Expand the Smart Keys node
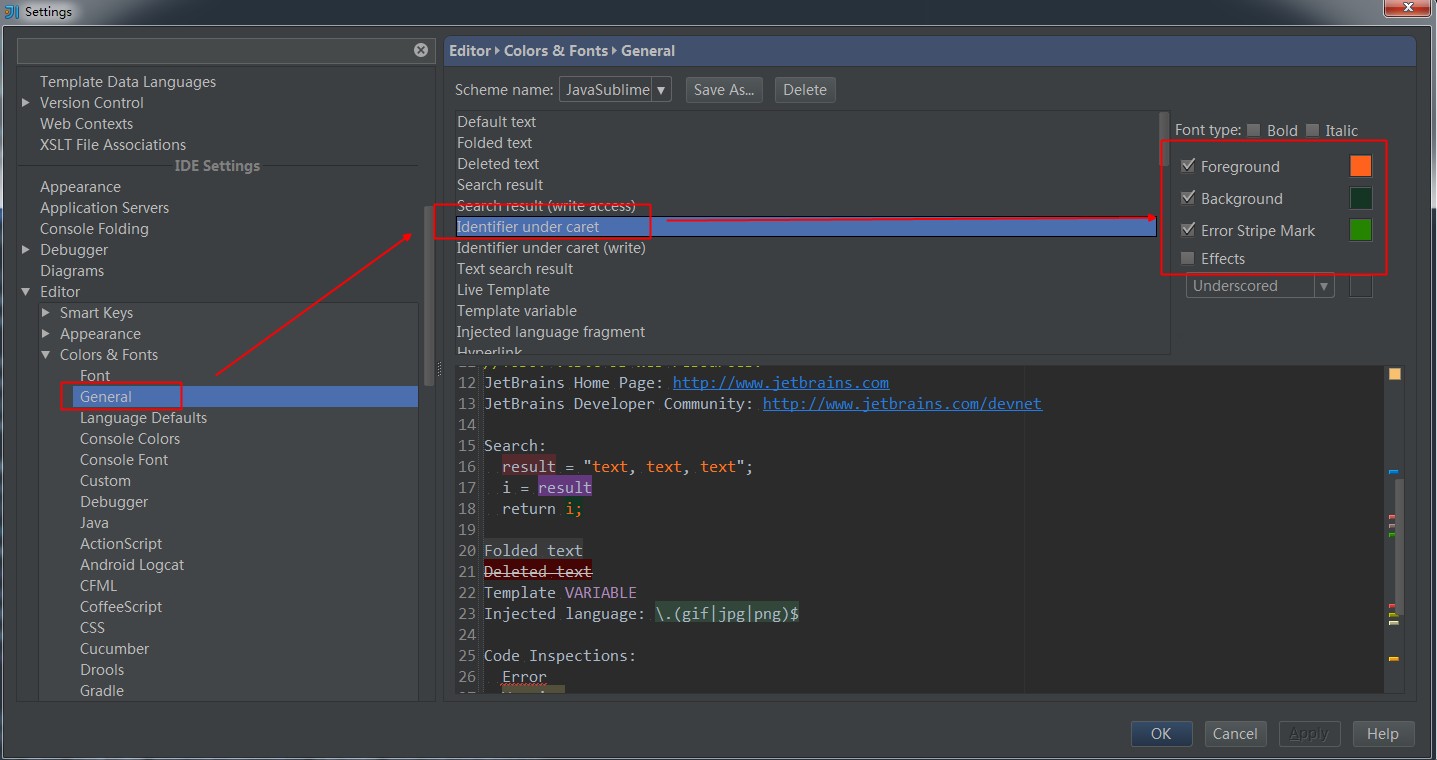The image size is (1437, 760). [45, 312]
